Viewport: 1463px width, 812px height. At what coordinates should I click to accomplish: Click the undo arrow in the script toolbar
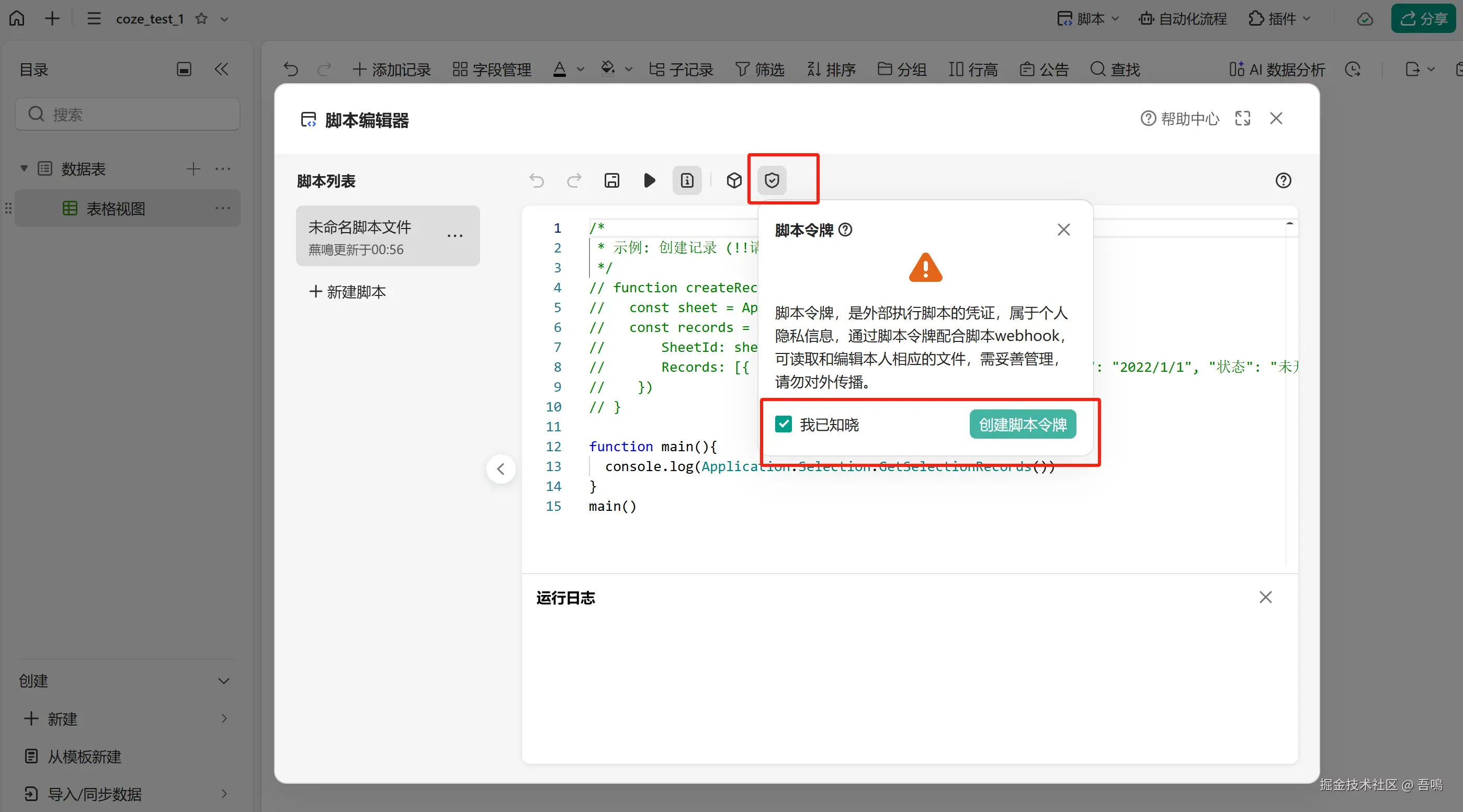tap(536, 180)
